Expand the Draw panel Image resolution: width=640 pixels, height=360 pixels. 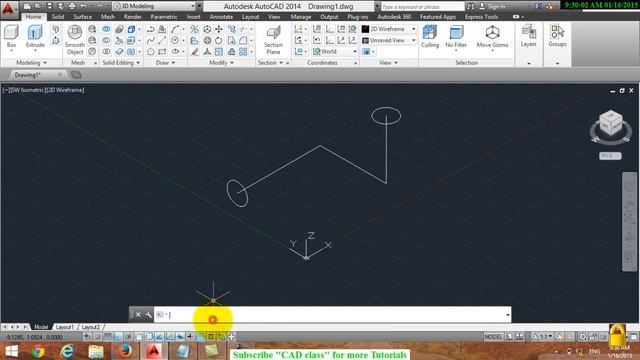point(165,63)
